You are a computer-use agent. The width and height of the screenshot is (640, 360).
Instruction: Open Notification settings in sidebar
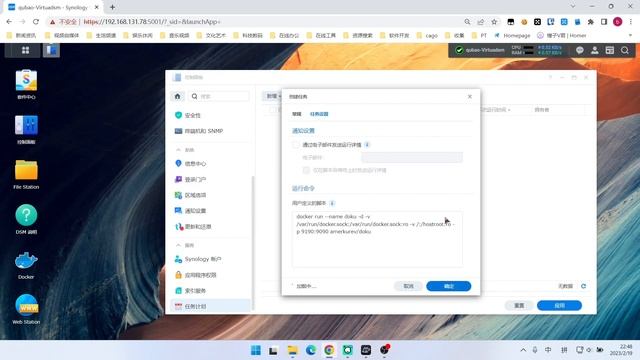211,211
